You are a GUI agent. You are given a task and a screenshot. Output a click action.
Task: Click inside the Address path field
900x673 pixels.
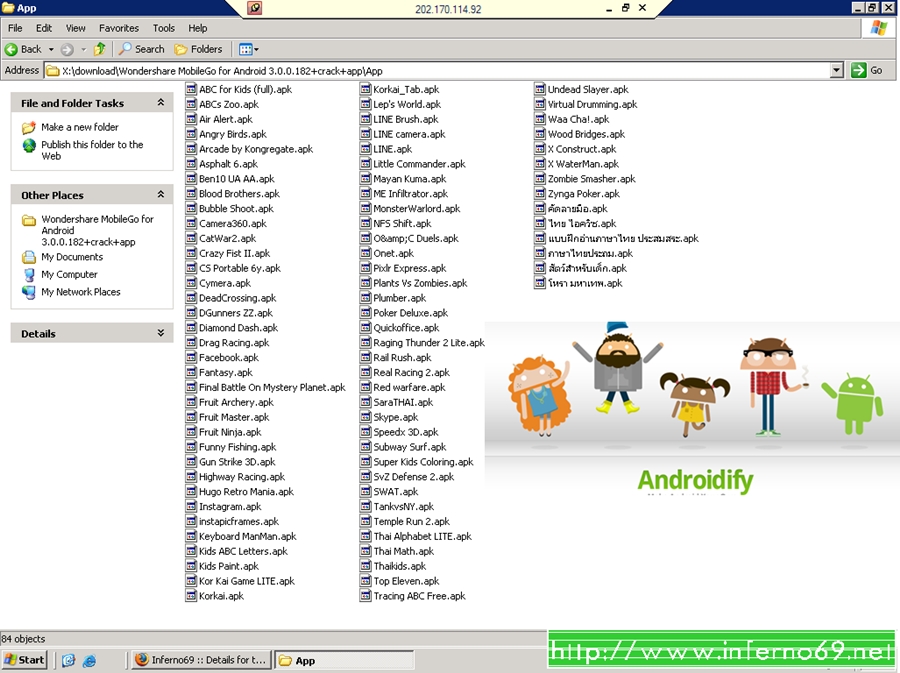[x=437, y=71]
